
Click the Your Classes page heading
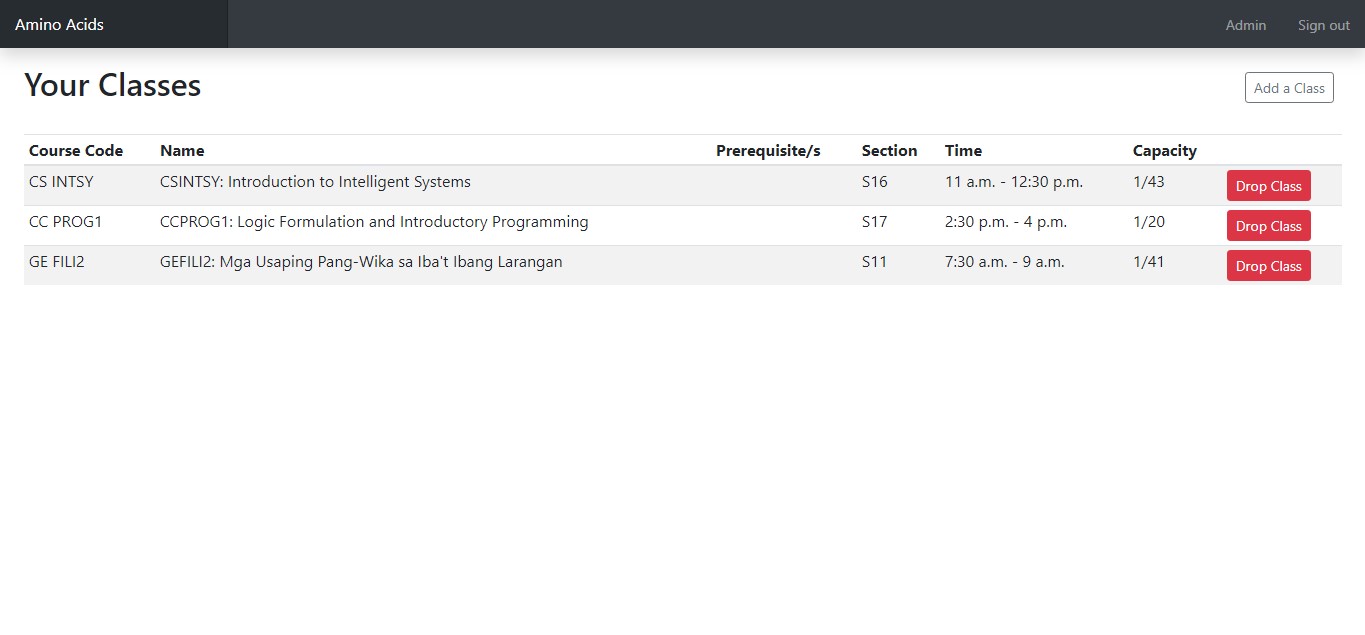point(112,85)
